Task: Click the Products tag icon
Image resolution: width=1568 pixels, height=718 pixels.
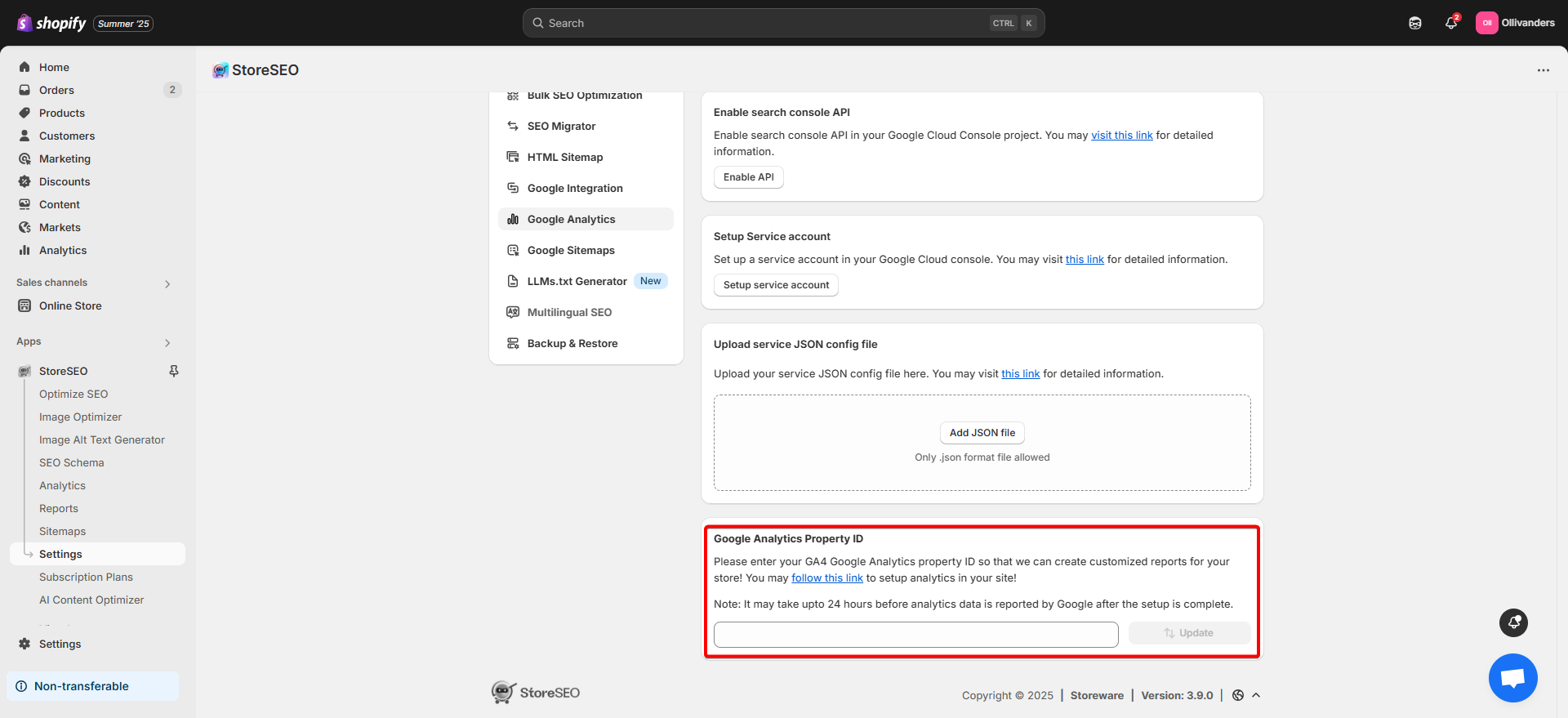Action: pos(24,113)
